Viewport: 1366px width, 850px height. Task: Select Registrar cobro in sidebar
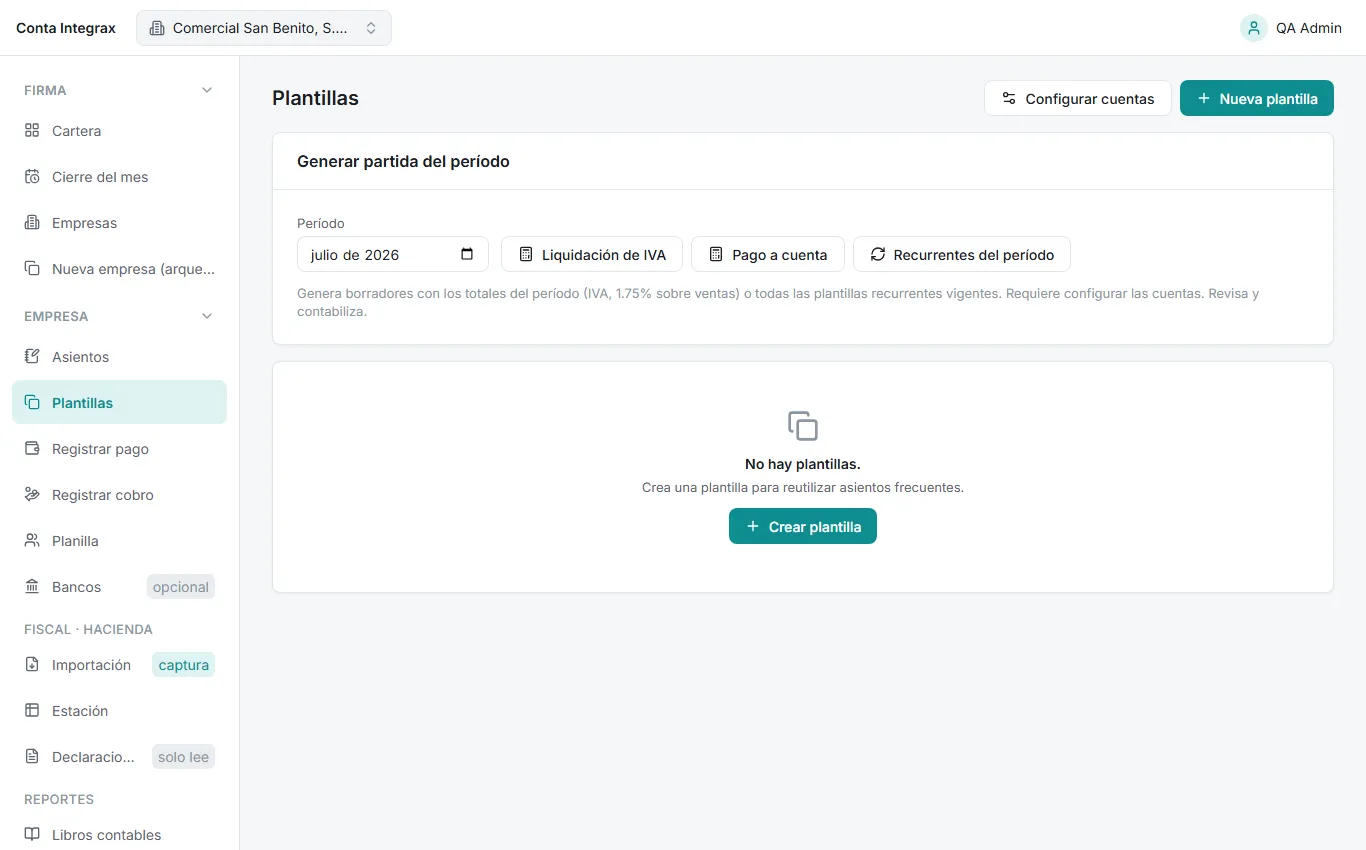[120, 495]
